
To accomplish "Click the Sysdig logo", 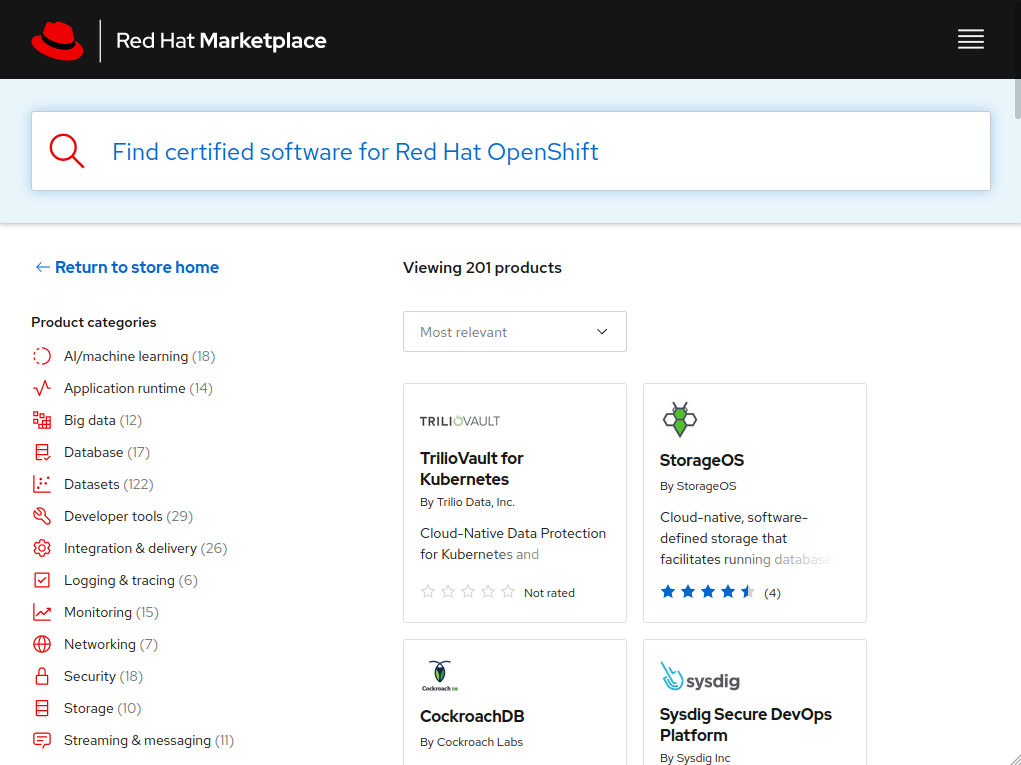I will pos(700,676).
